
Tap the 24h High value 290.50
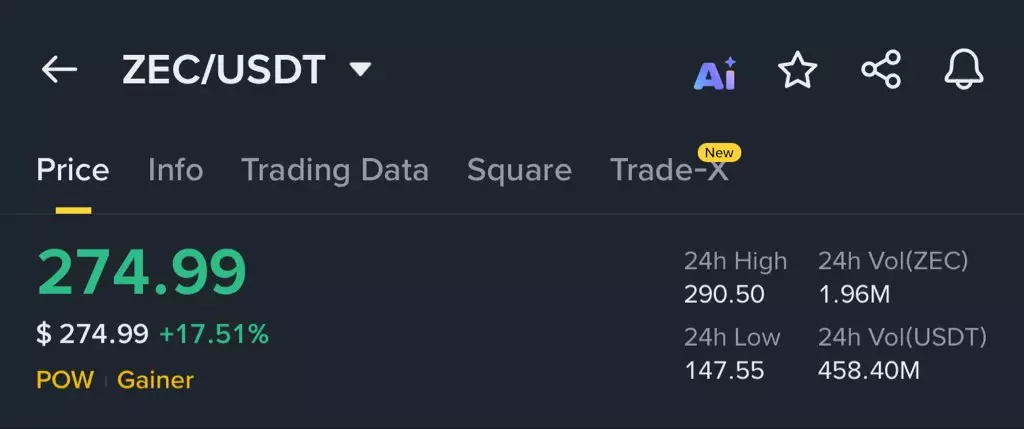click(x=724, y=295)
